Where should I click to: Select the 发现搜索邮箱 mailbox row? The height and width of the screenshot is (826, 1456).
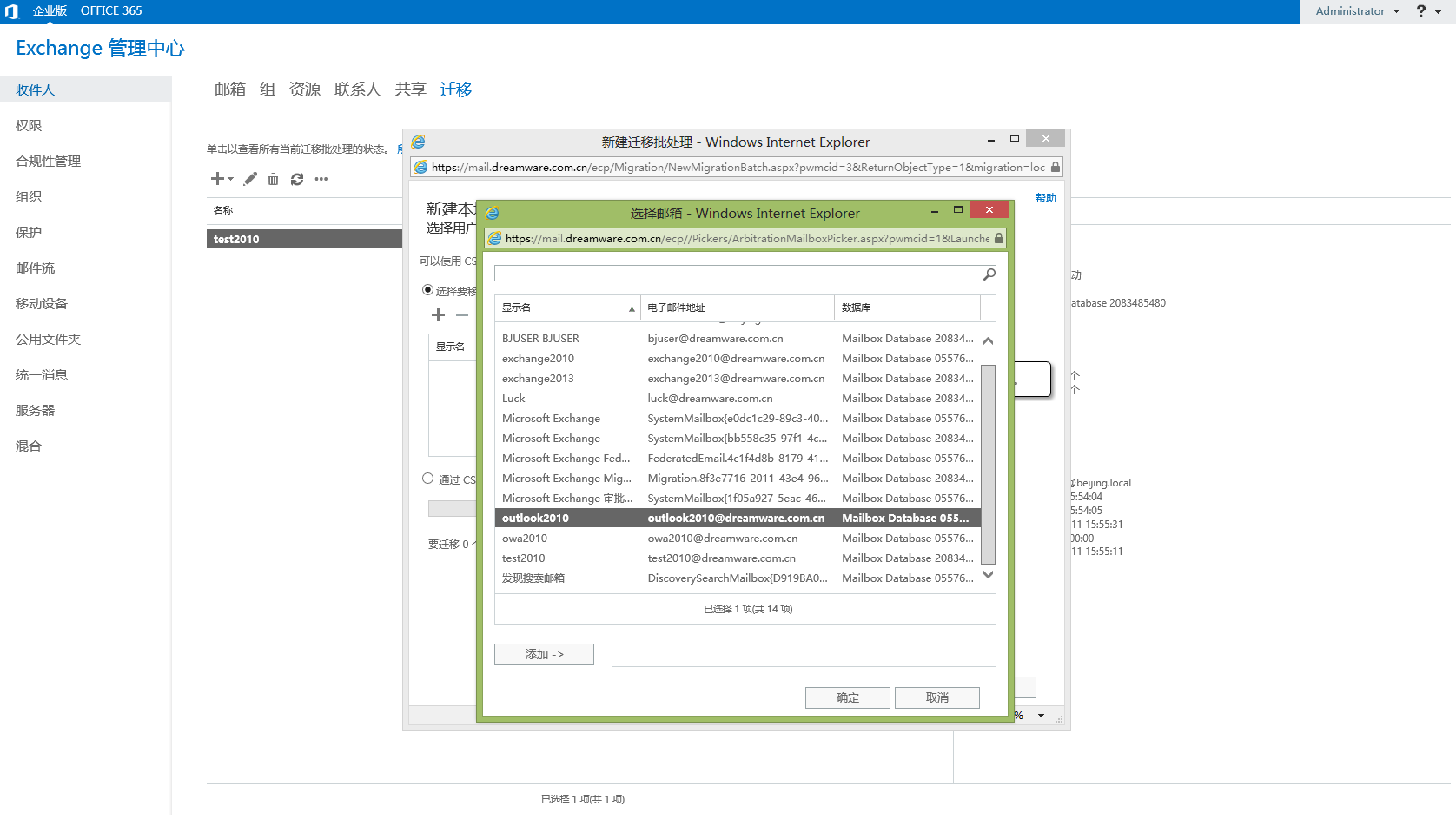(x=738, y=578)
